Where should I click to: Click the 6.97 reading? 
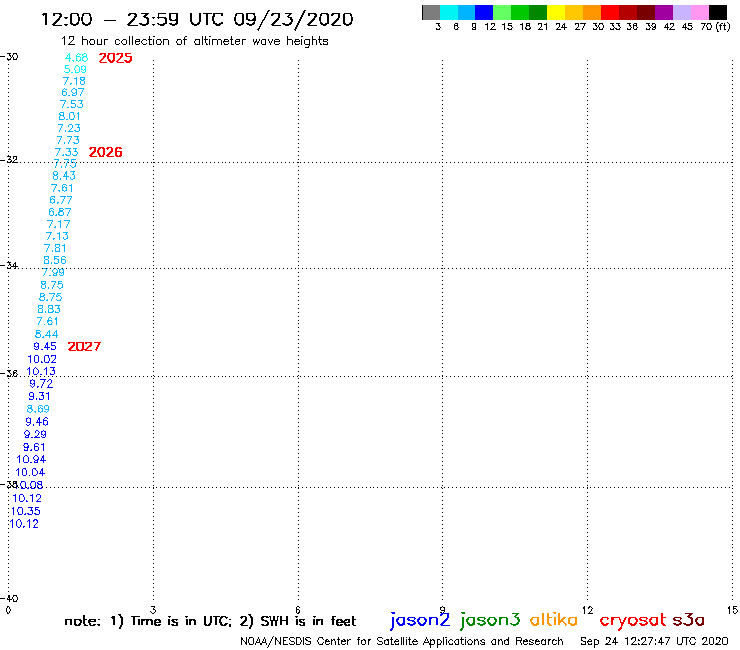(73, 93)
